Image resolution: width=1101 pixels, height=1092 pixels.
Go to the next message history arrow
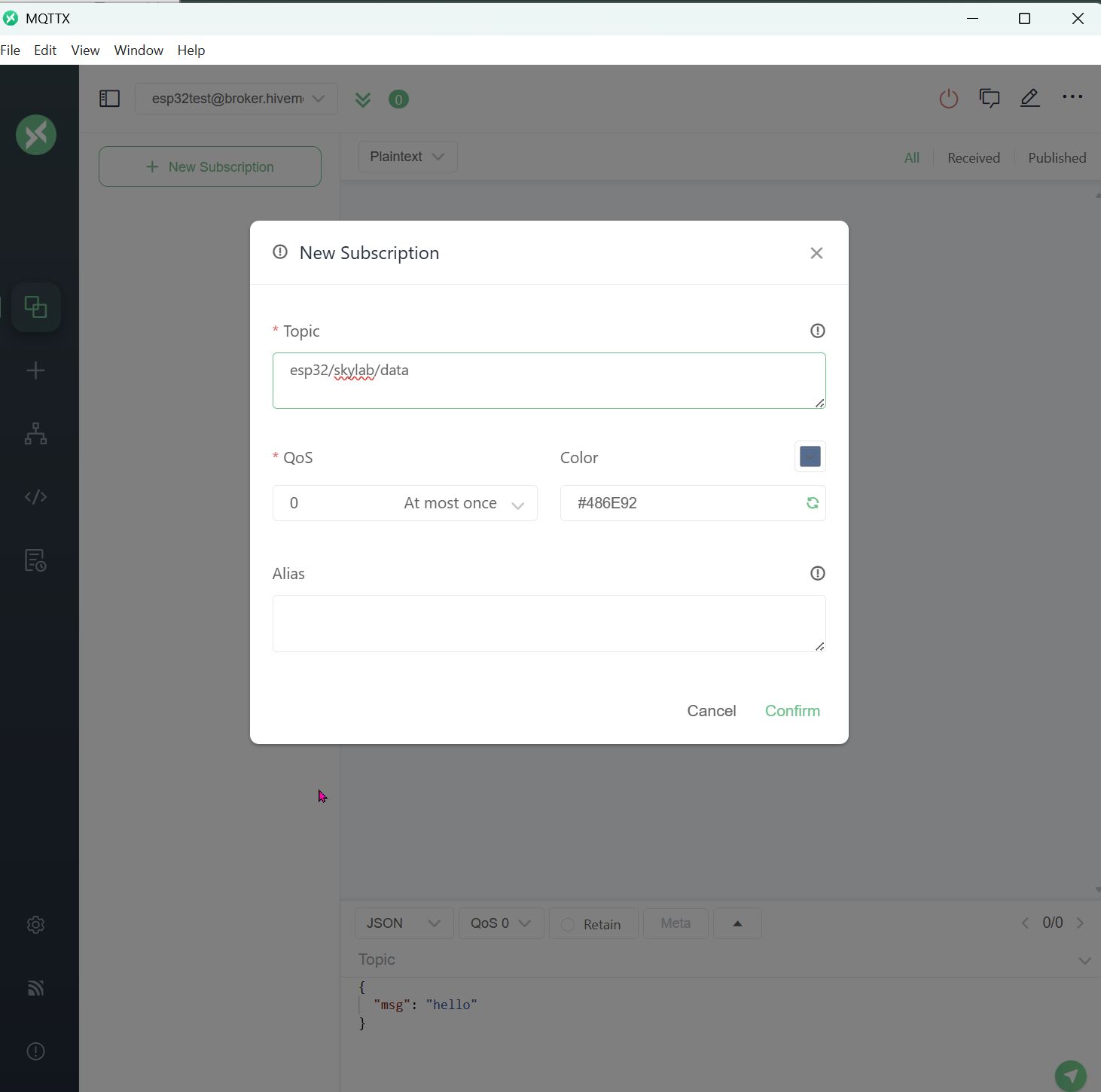coord(1081,923)
